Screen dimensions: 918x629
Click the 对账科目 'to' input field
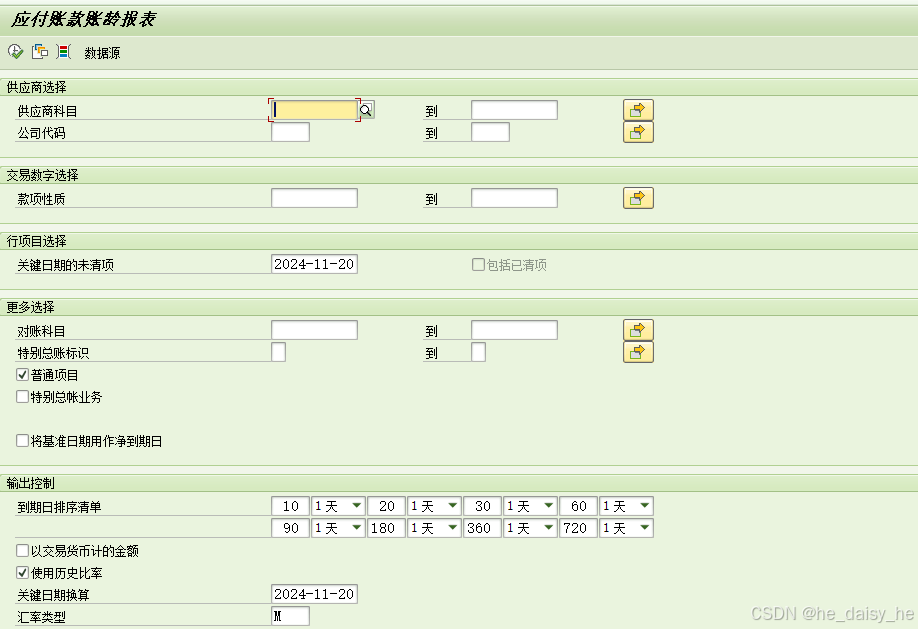coord(514,330)
